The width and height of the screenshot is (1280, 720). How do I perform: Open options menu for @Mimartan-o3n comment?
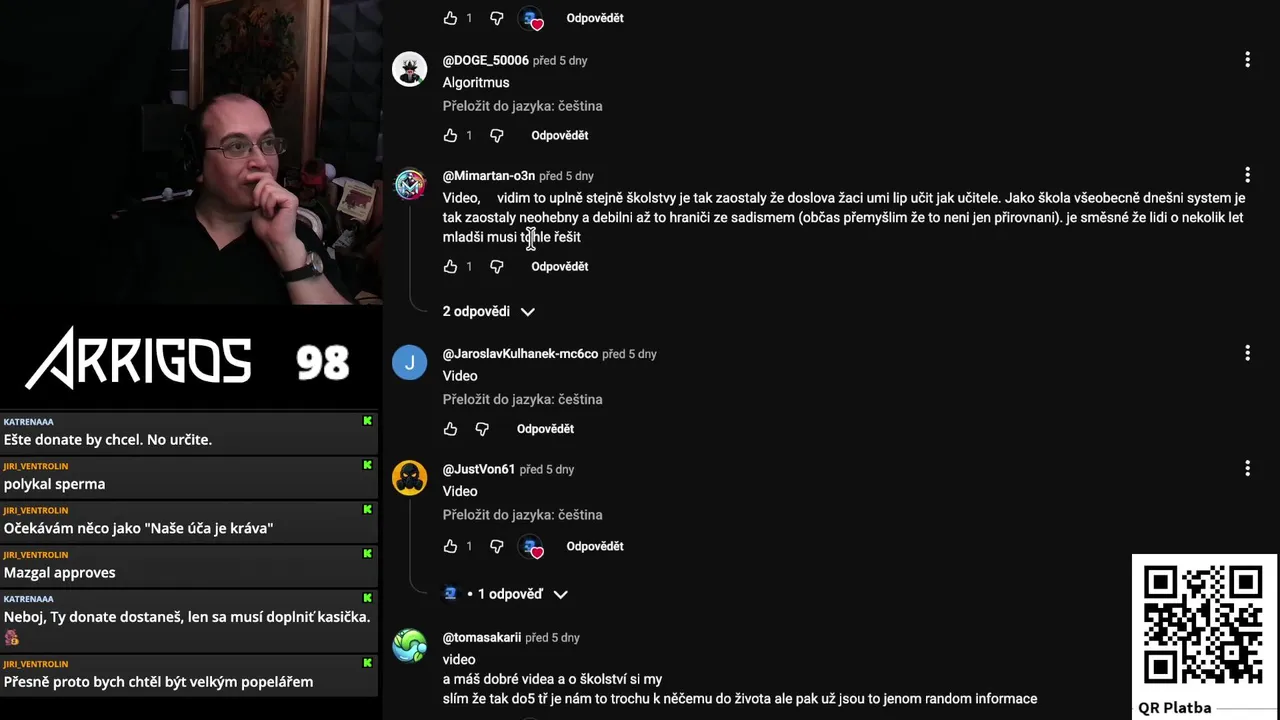tap(1247, 175)
